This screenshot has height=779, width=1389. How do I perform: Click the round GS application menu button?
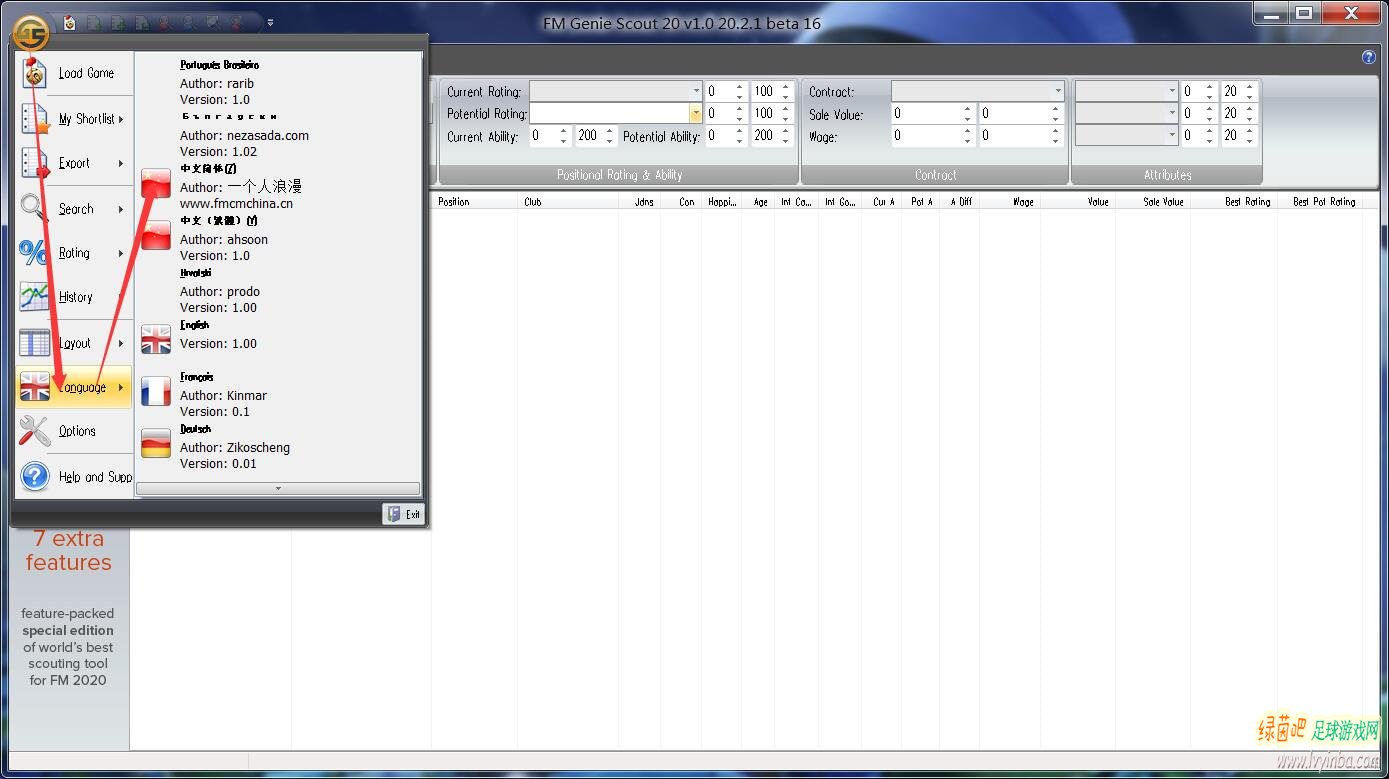point(30,33)
